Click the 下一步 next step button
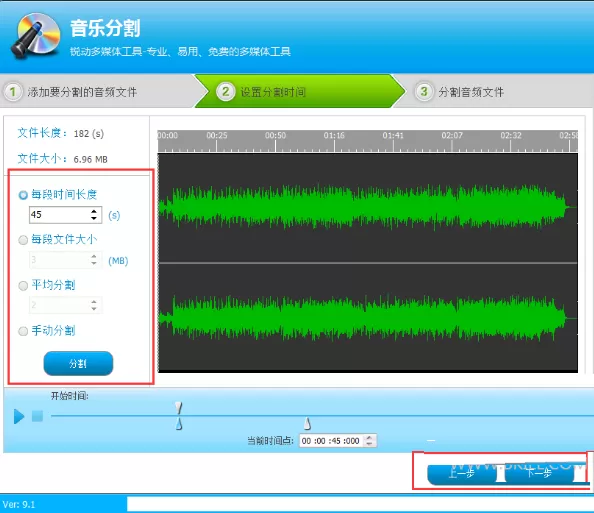594x513 pixels. tap(539, 474)
